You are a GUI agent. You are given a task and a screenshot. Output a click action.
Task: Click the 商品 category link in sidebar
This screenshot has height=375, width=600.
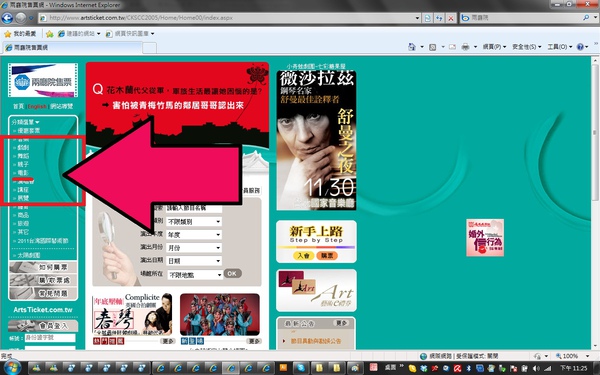(x=23, y=215)
